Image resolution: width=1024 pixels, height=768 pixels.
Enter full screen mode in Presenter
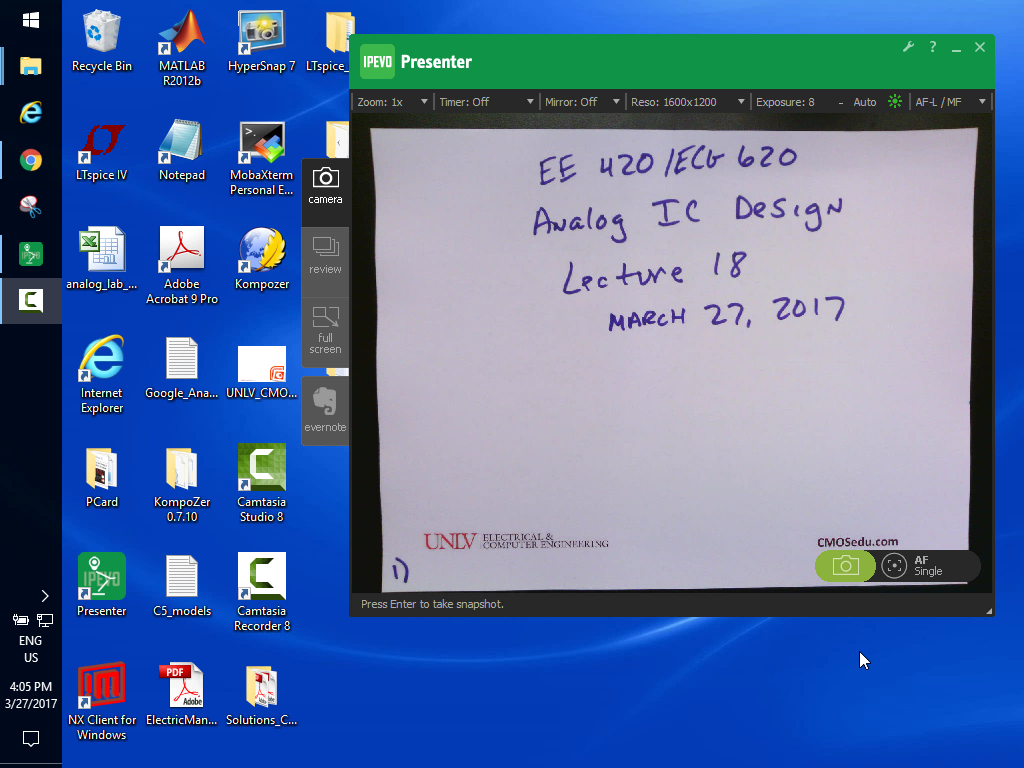coord(325,330)
